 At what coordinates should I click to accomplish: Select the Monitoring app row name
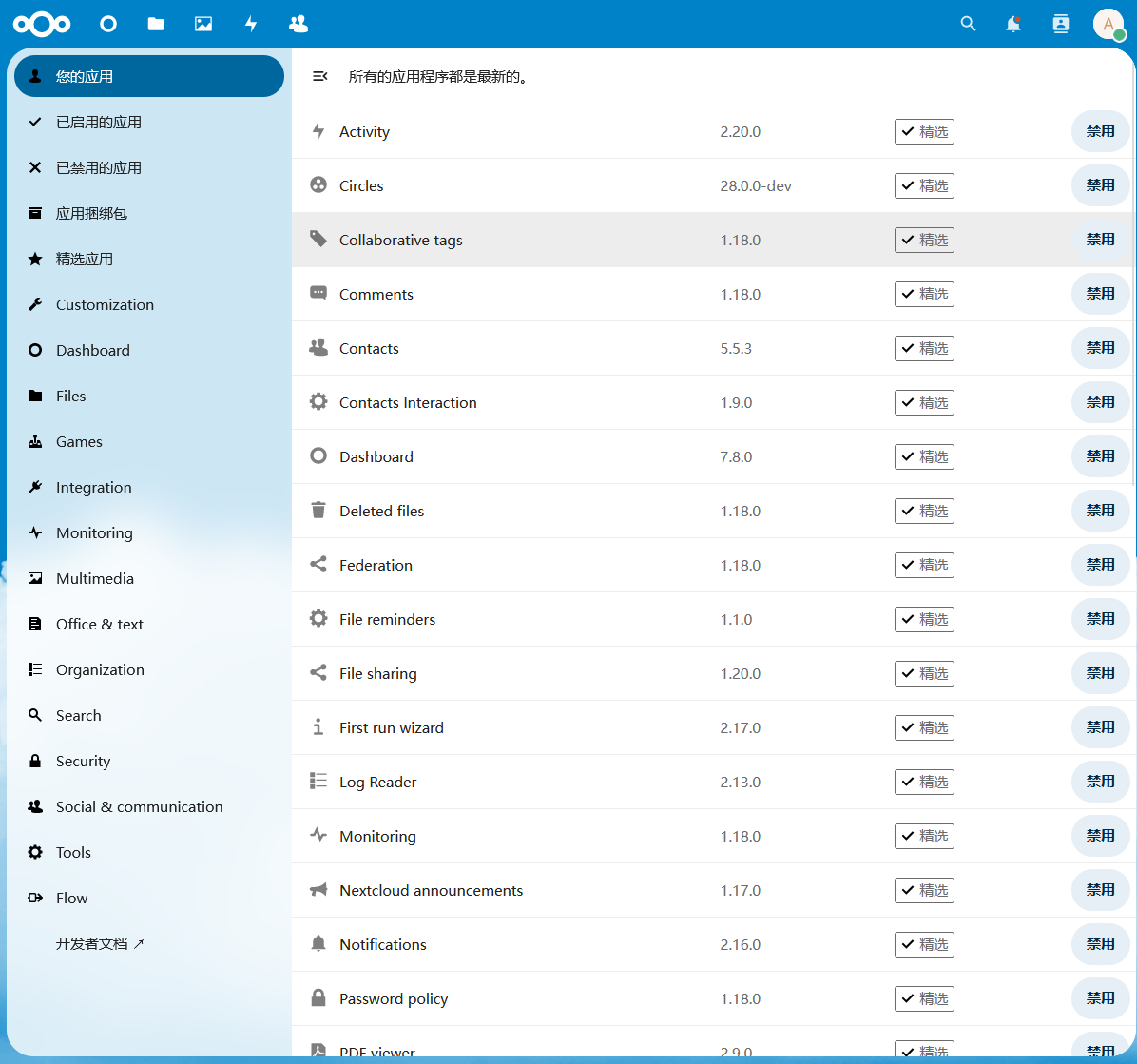tap(377, 836)
